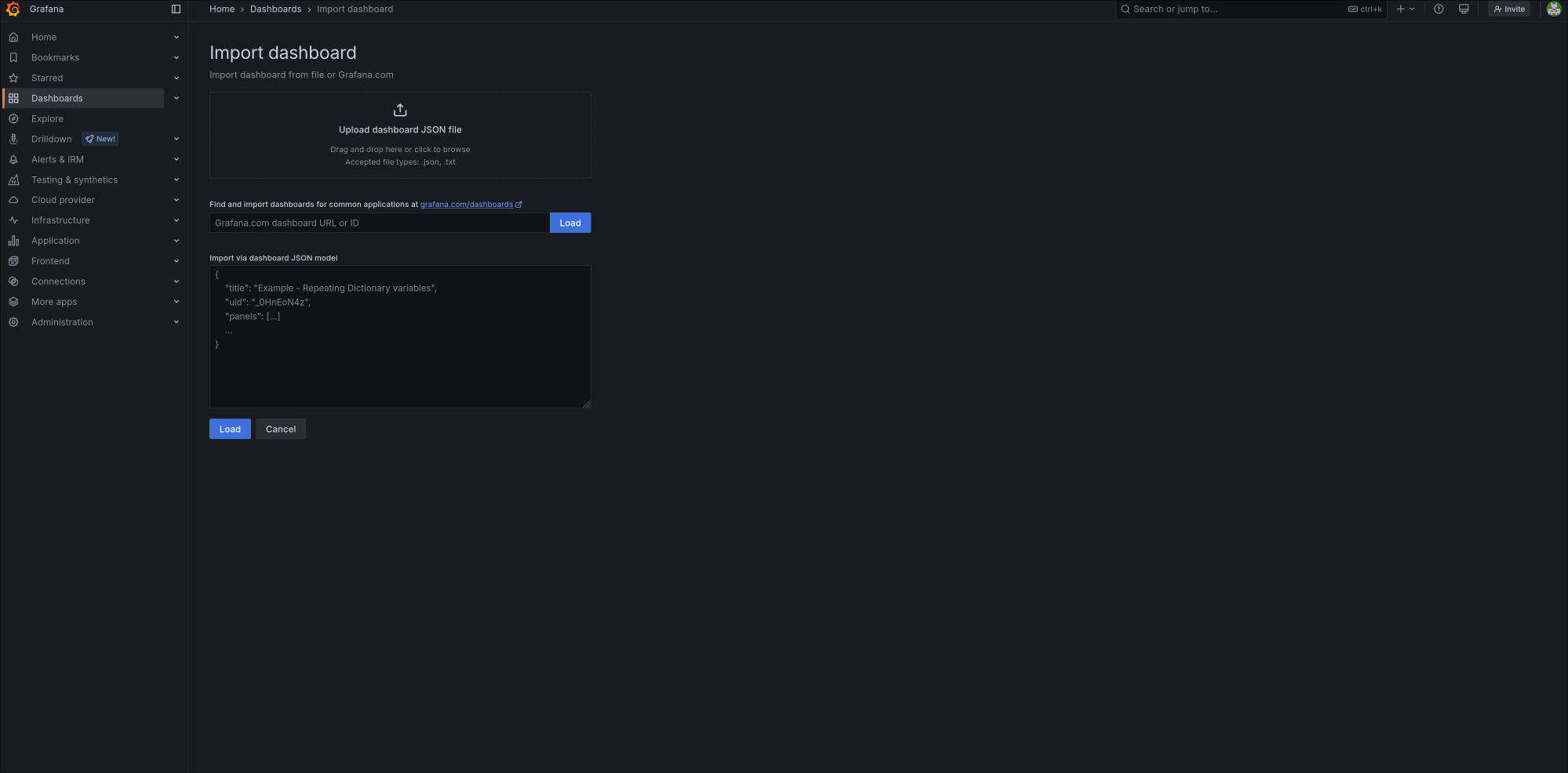
Task: Click the Grafana logo in the top left
Action: [13, 9]
